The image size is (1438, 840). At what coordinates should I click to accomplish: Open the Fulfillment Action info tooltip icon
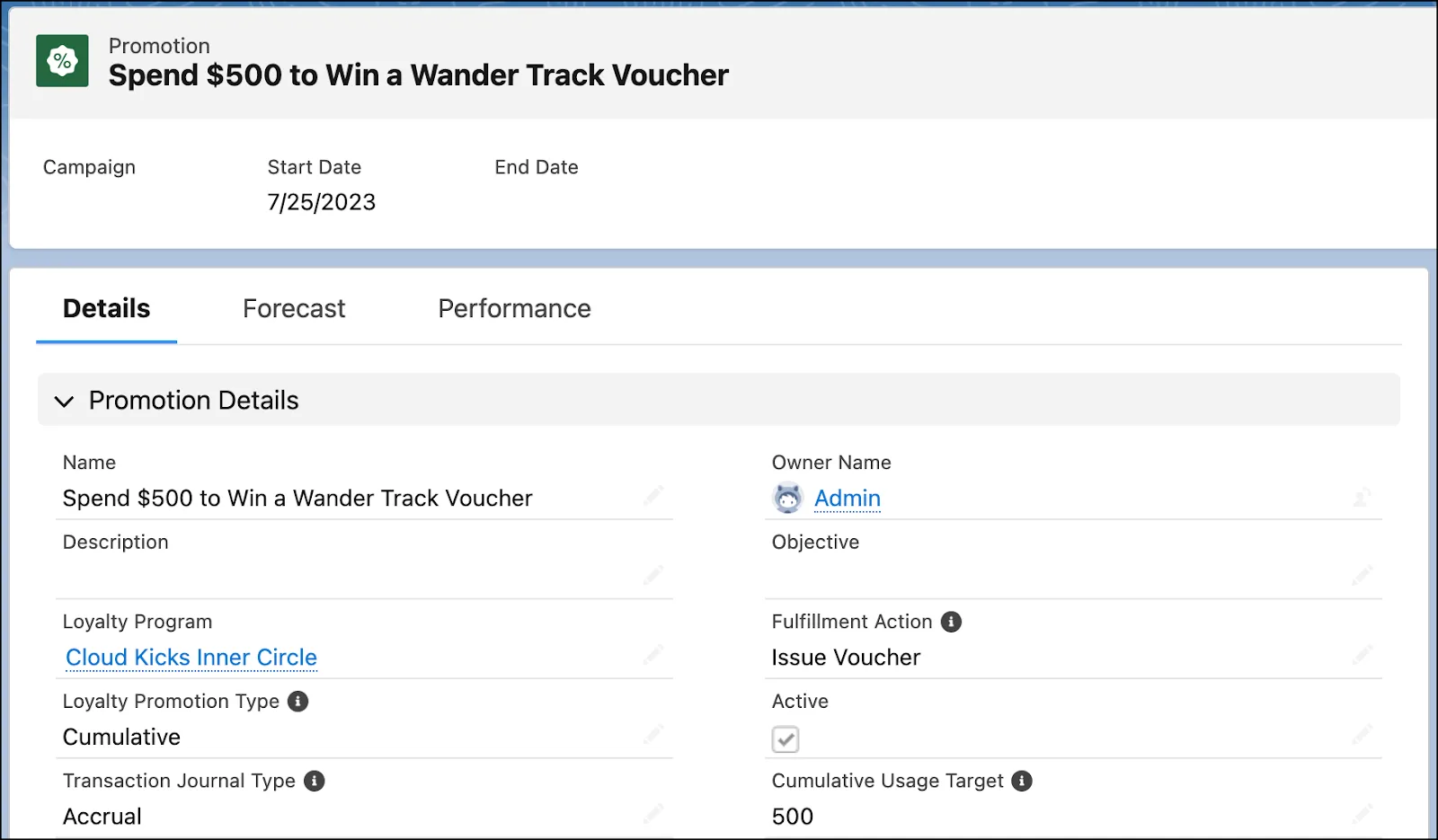click(x=952, y=621)
